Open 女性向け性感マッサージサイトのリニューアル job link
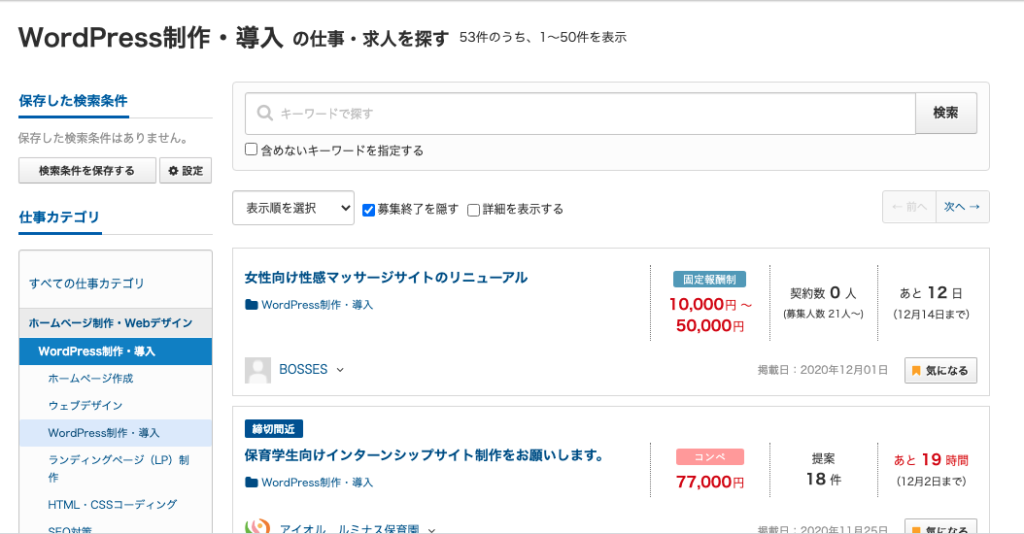1024x534 pixels. [386, 277]
